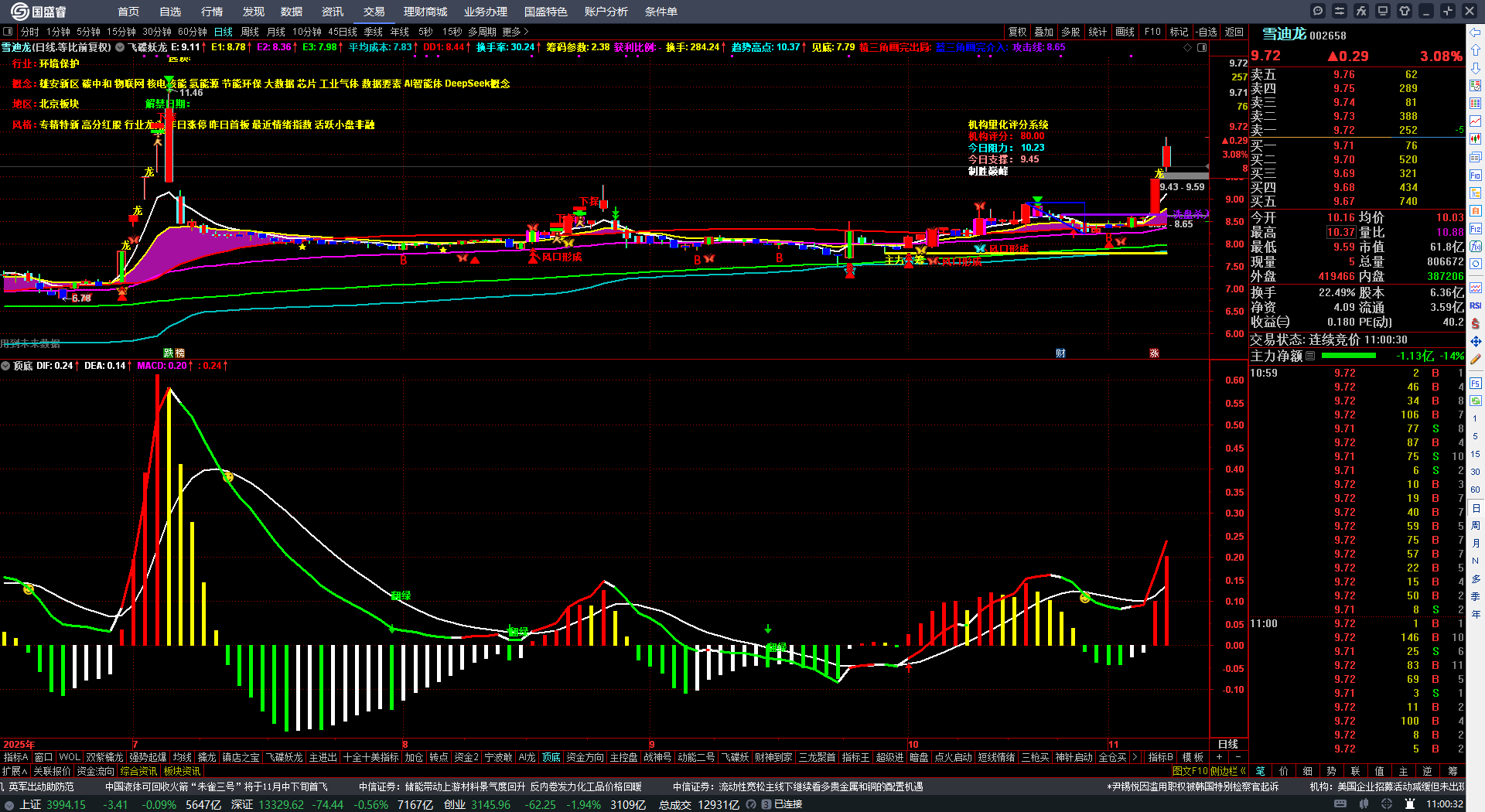Click the up arrow icon in right sidebar

[x=1476, y=49]
